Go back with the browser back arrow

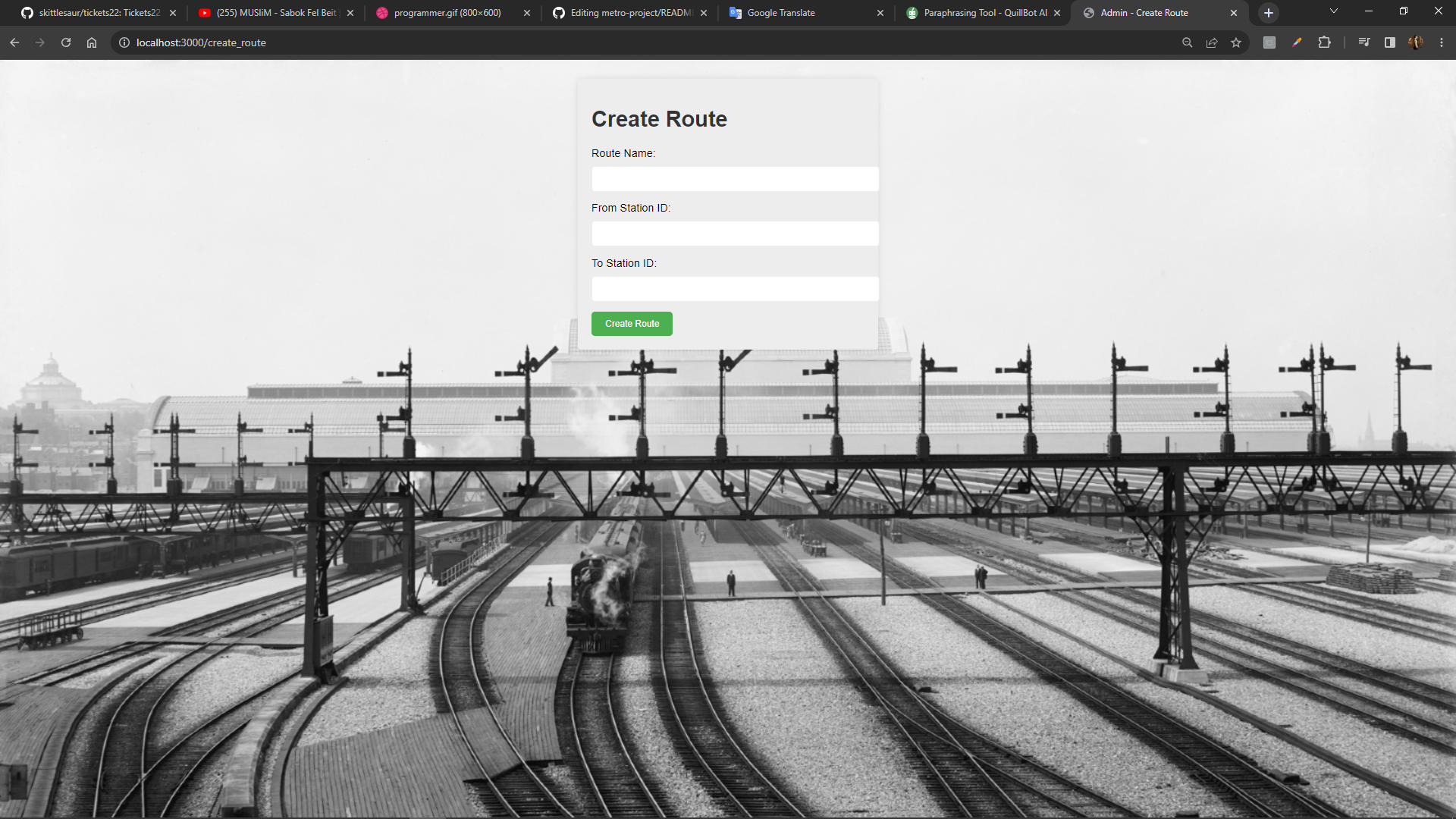tap(14, 42)
